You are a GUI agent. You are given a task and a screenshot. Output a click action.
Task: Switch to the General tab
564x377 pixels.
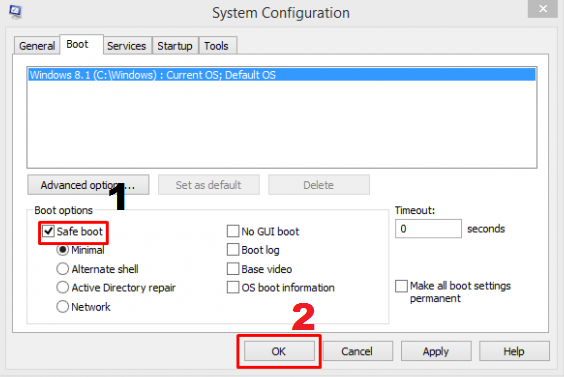click(37, 46)
